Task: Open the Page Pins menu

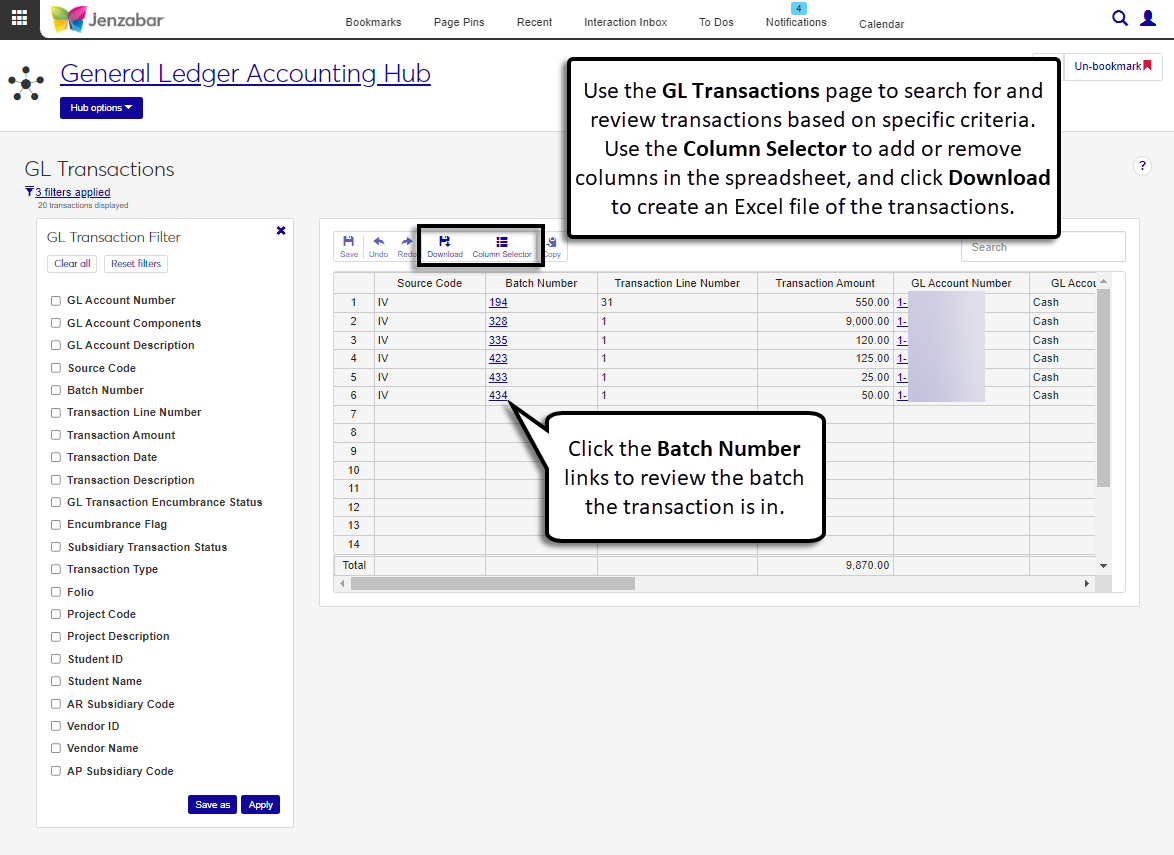Action: click(459, 22)
